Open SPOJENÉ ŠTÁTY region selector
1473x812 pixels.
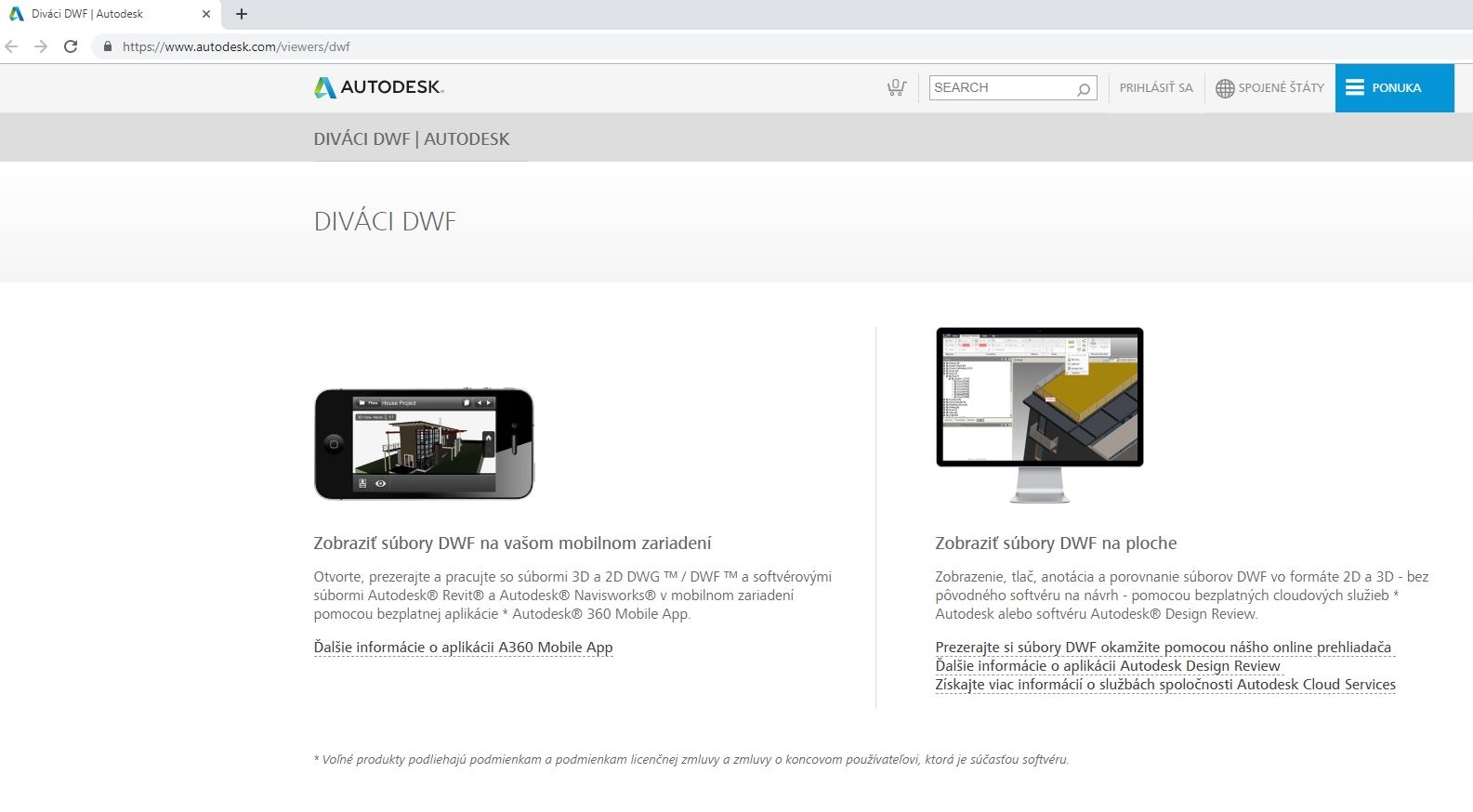pos(1269,87)
